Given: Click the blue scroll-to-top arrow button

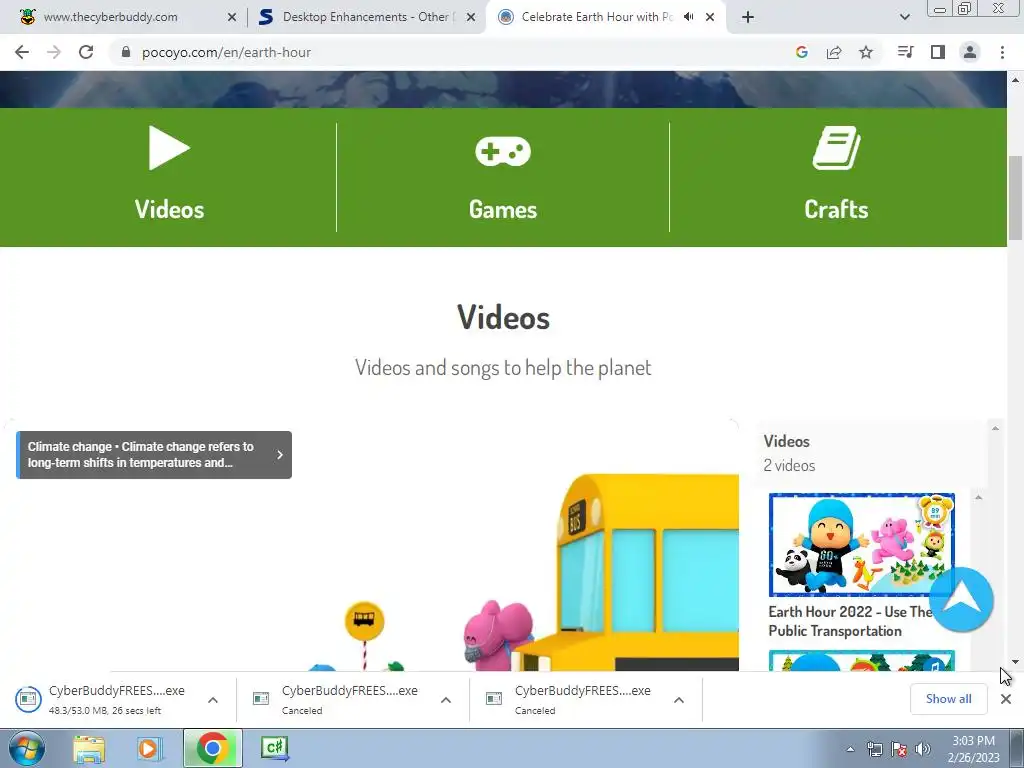Looking at the screenshot, I should click(961, 600).
